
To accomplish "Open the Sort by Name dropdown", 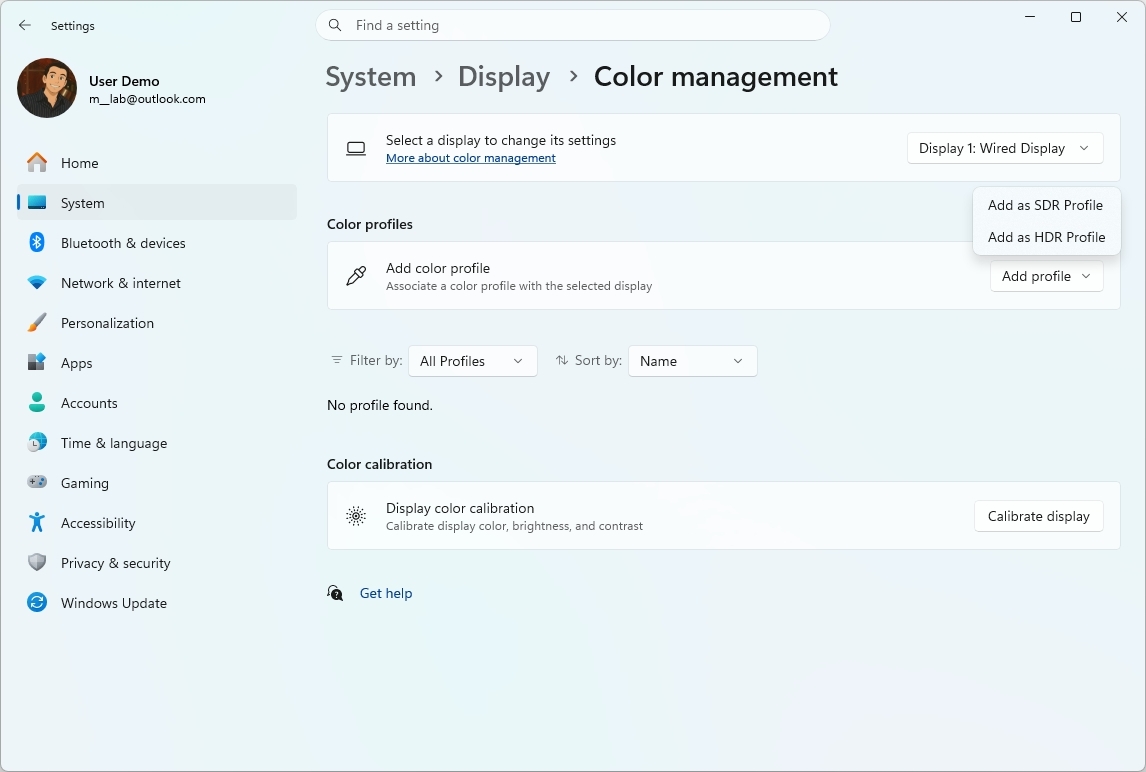I will 692,361.
